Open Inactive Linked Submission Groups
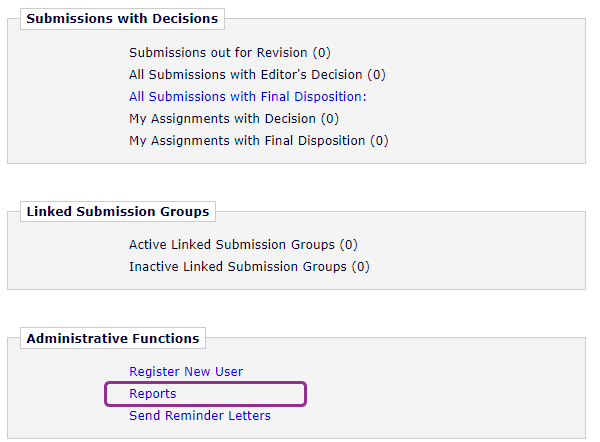600x442 pixels. (x=238, y=267)
